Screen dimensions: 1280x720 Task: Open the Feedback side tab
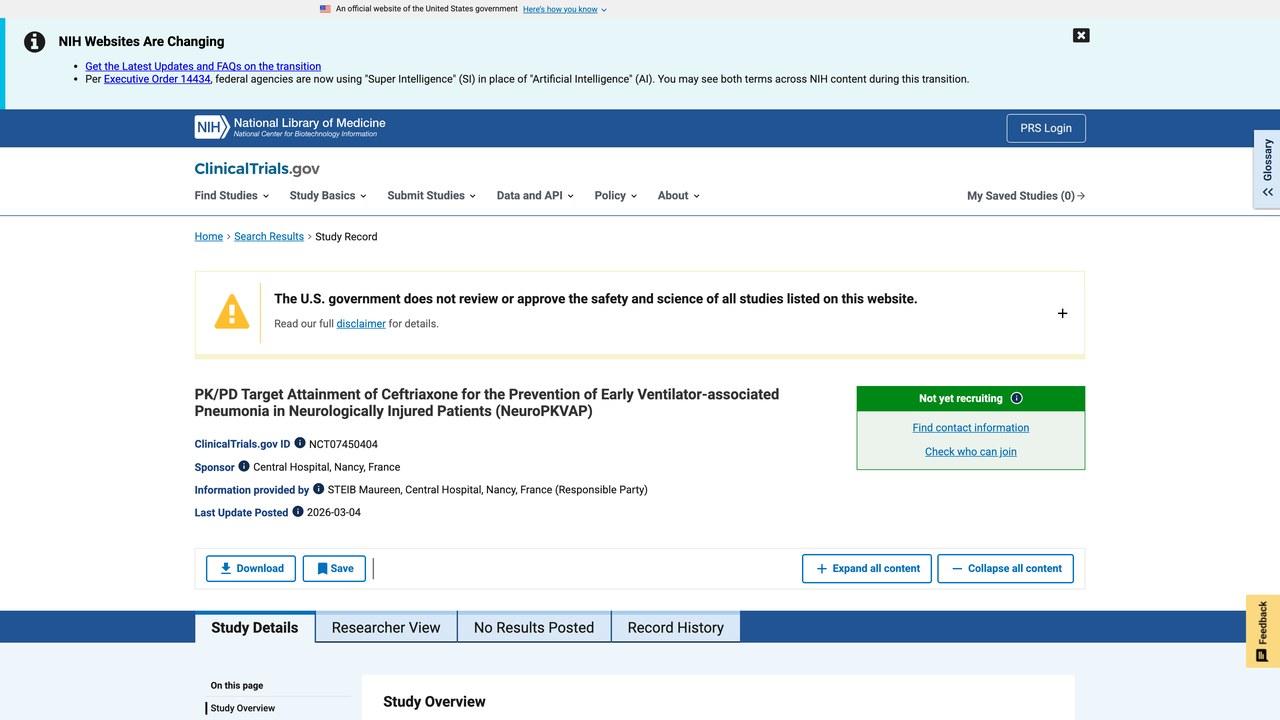1263,631
